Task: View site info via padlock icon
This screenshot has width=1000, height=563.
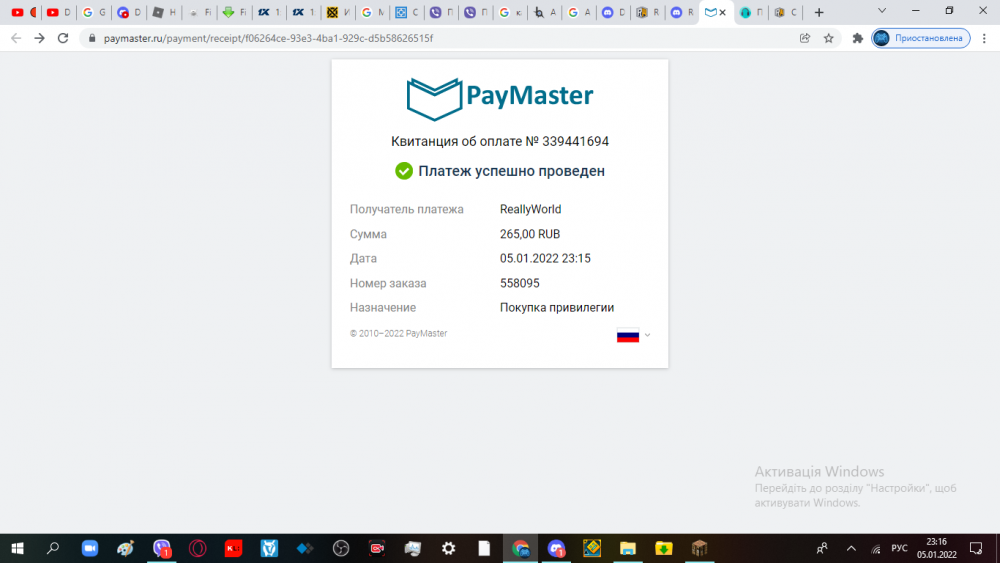Action: click(92, 38)
